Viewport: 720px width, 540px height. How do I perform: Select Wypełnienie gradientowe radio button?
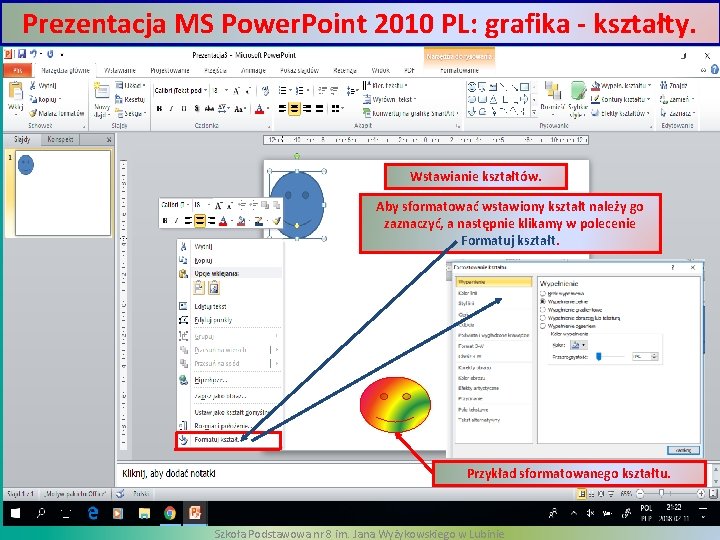[x=543, y=309]
